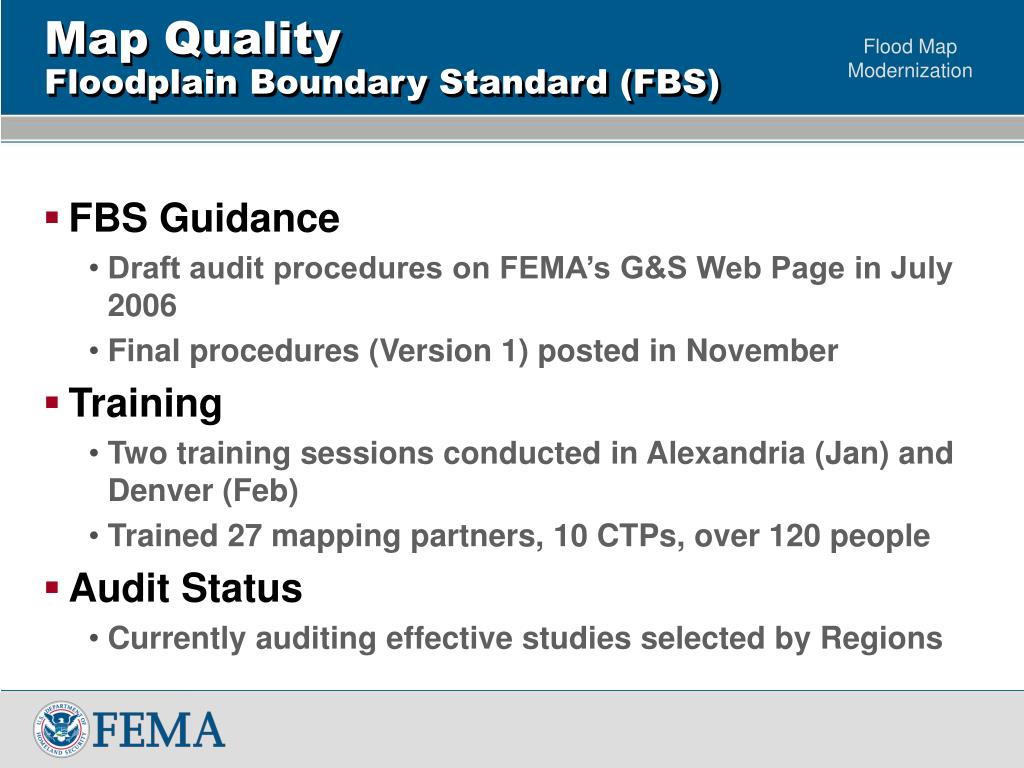Viewport: 1024px width, 768px height.
Task: Click the red bullet beside Training
Action: (52, 402)
